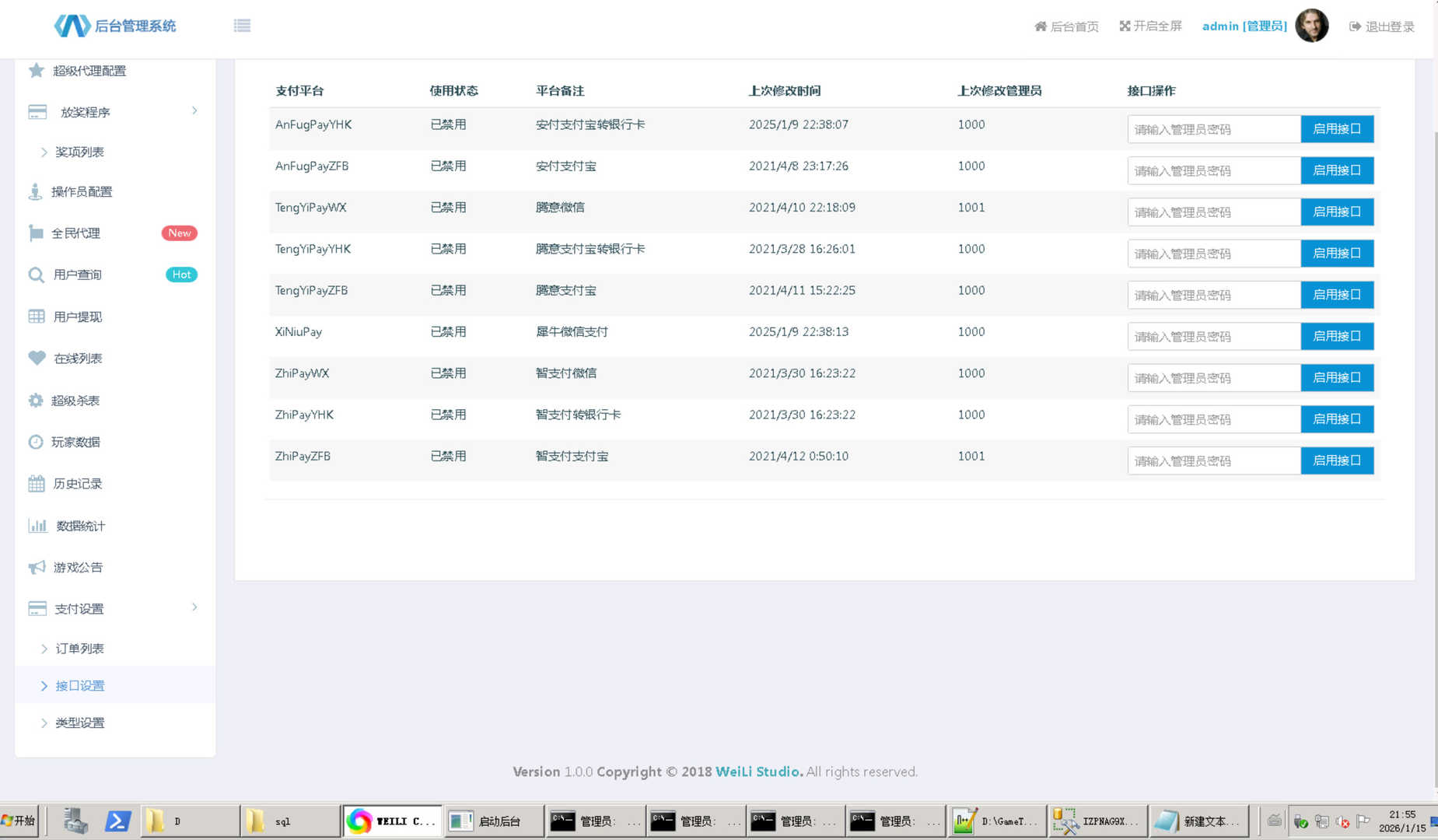
Task: Click the calendar icon beside 历史记录
Action: 37,484
